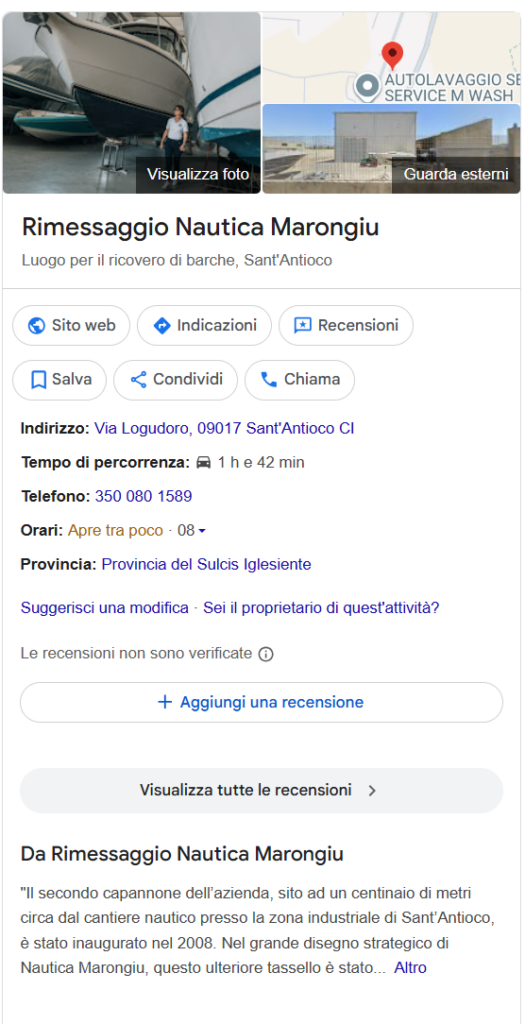Click the Chiama phone icon
The width and height of the screenshot is (525, 1024).
click(268, 379)
